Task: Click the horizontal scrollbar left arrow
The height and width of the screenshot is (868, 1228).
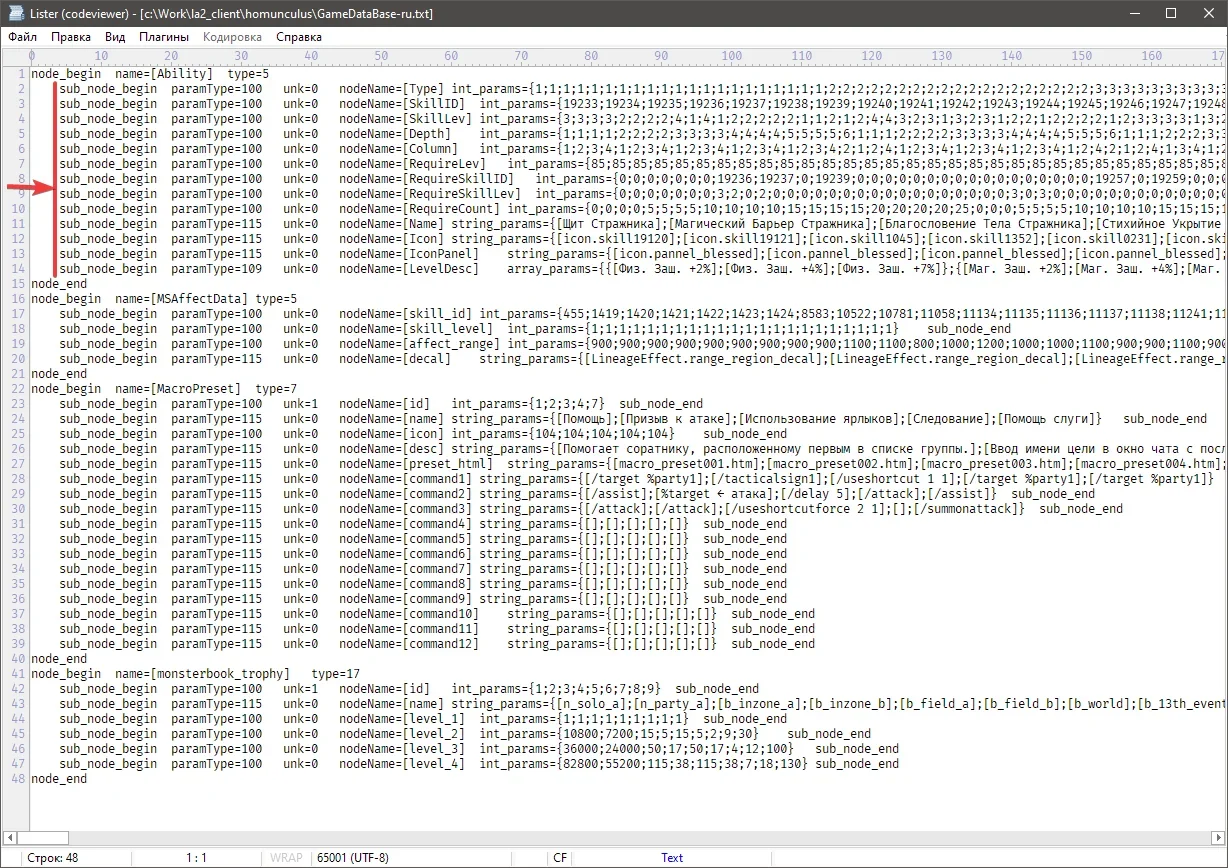Action: click(x=9, y=836)
